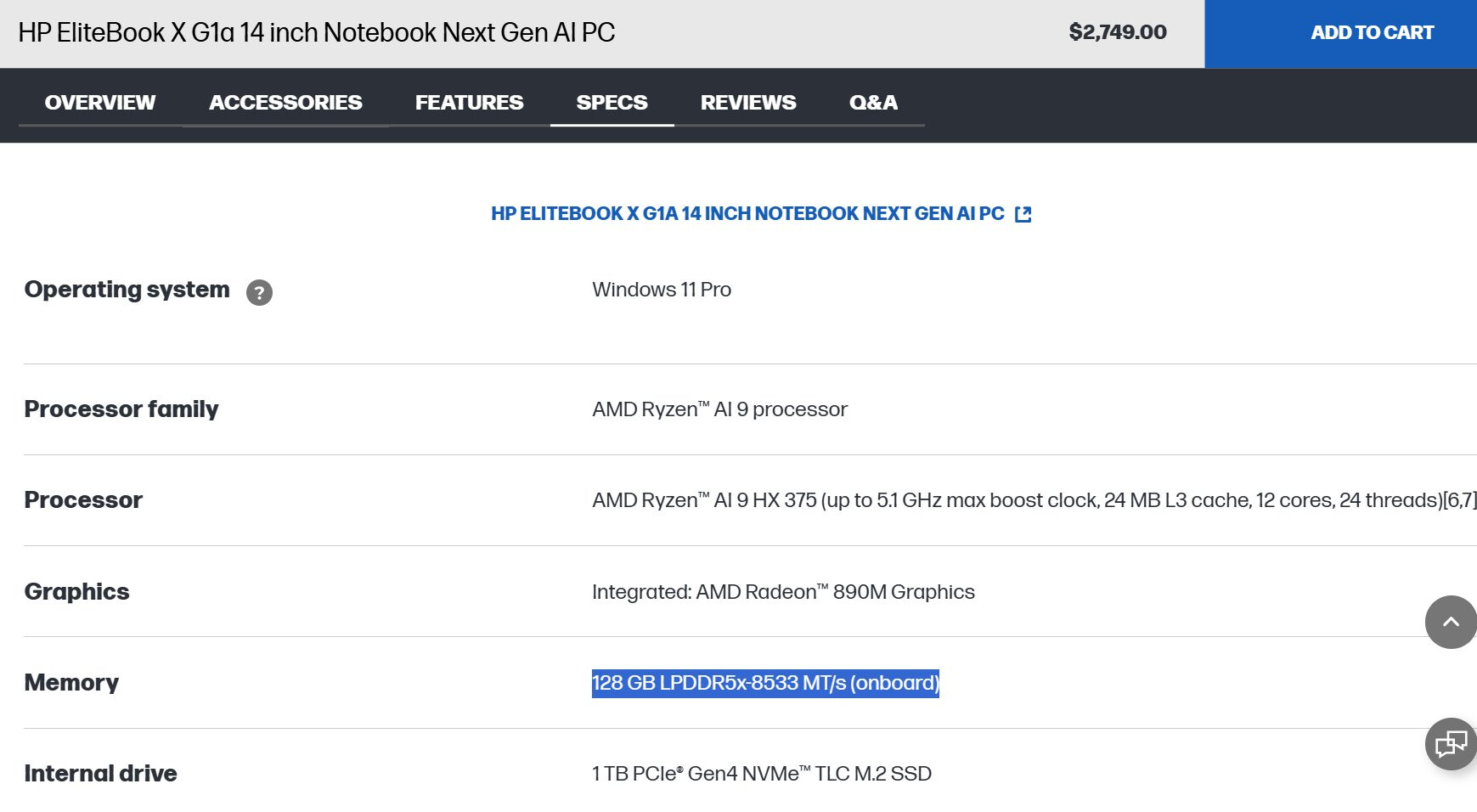
Task: Click the Operating system help question mark icon
Action: pyautogui.click(x=259, y=292)
